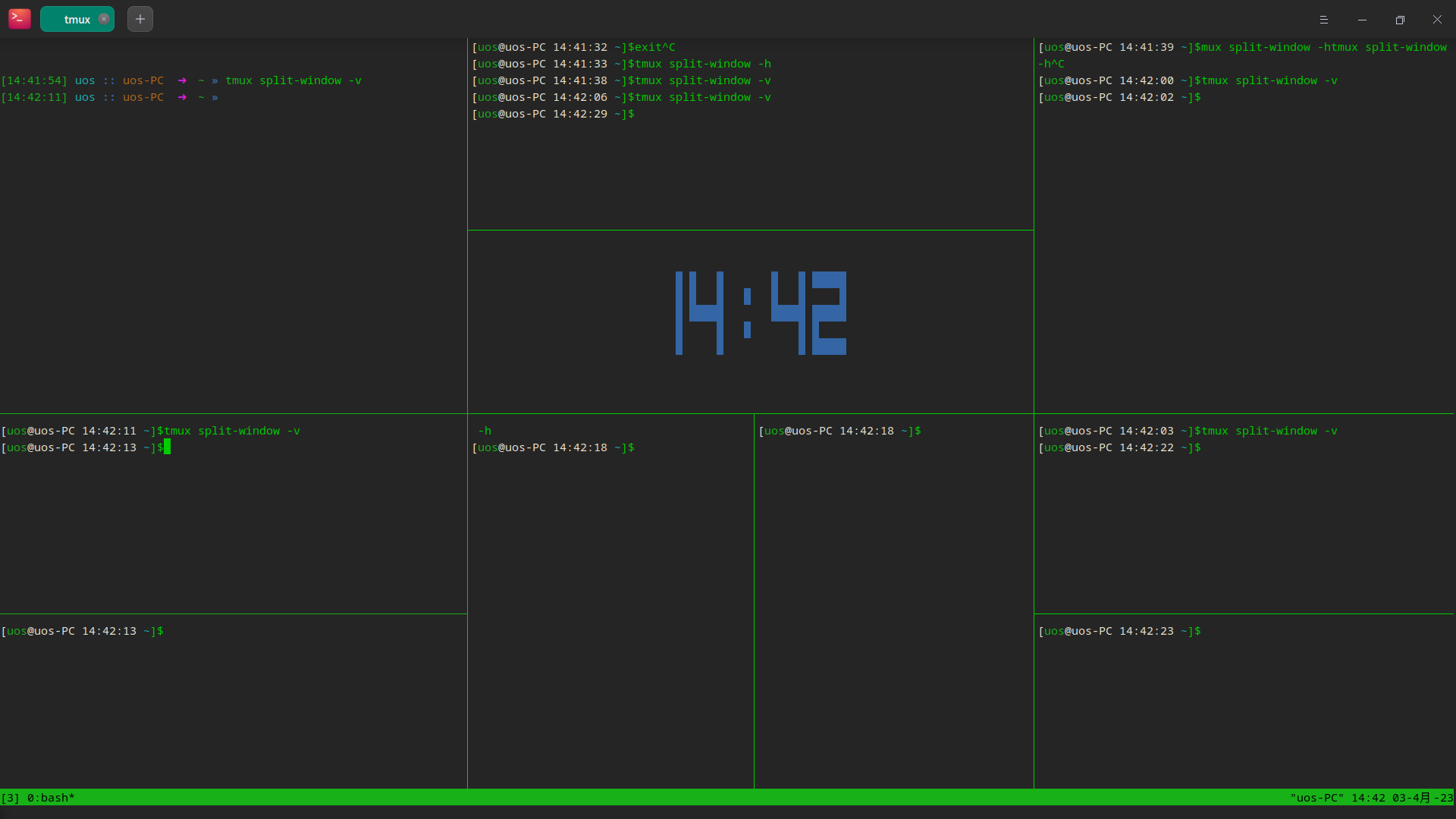Click the green cursor block in active pane
1456x819 pixels.
168,447
